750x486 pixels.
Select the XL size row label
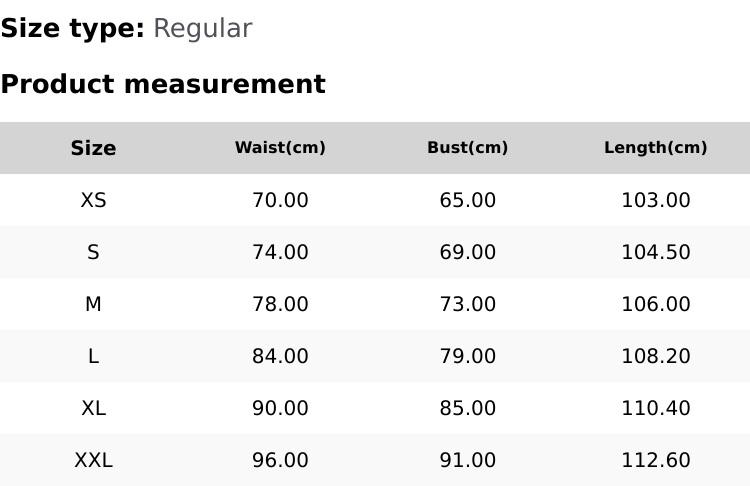93,408
